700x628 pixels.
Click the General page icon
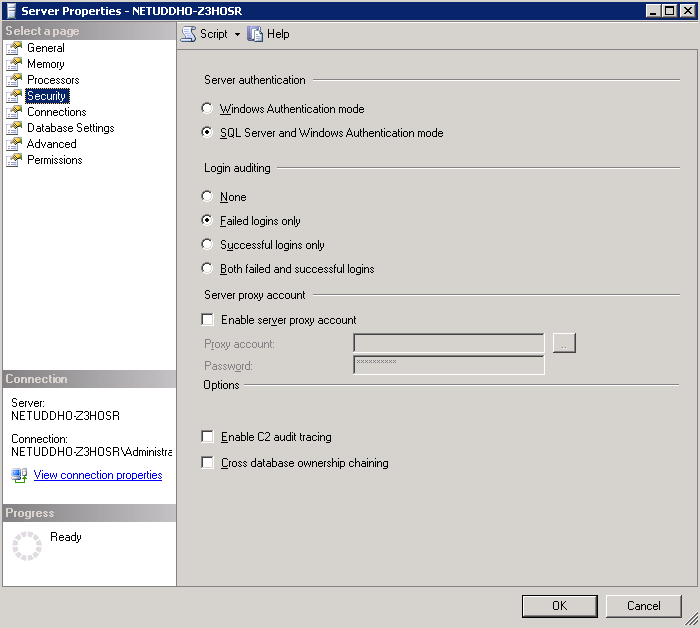tap(14, 48)
